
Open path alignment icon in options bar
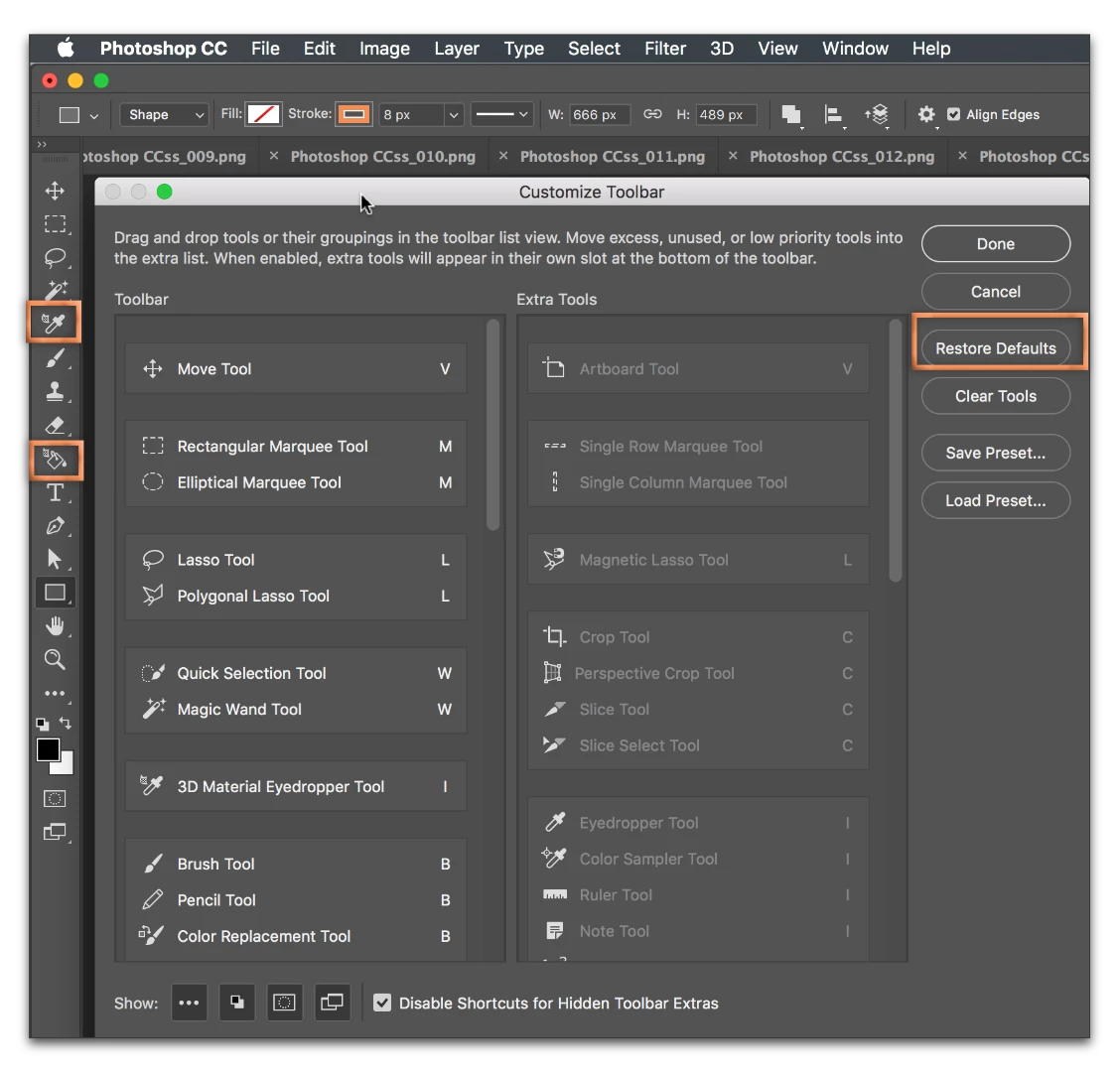point(833,114)
